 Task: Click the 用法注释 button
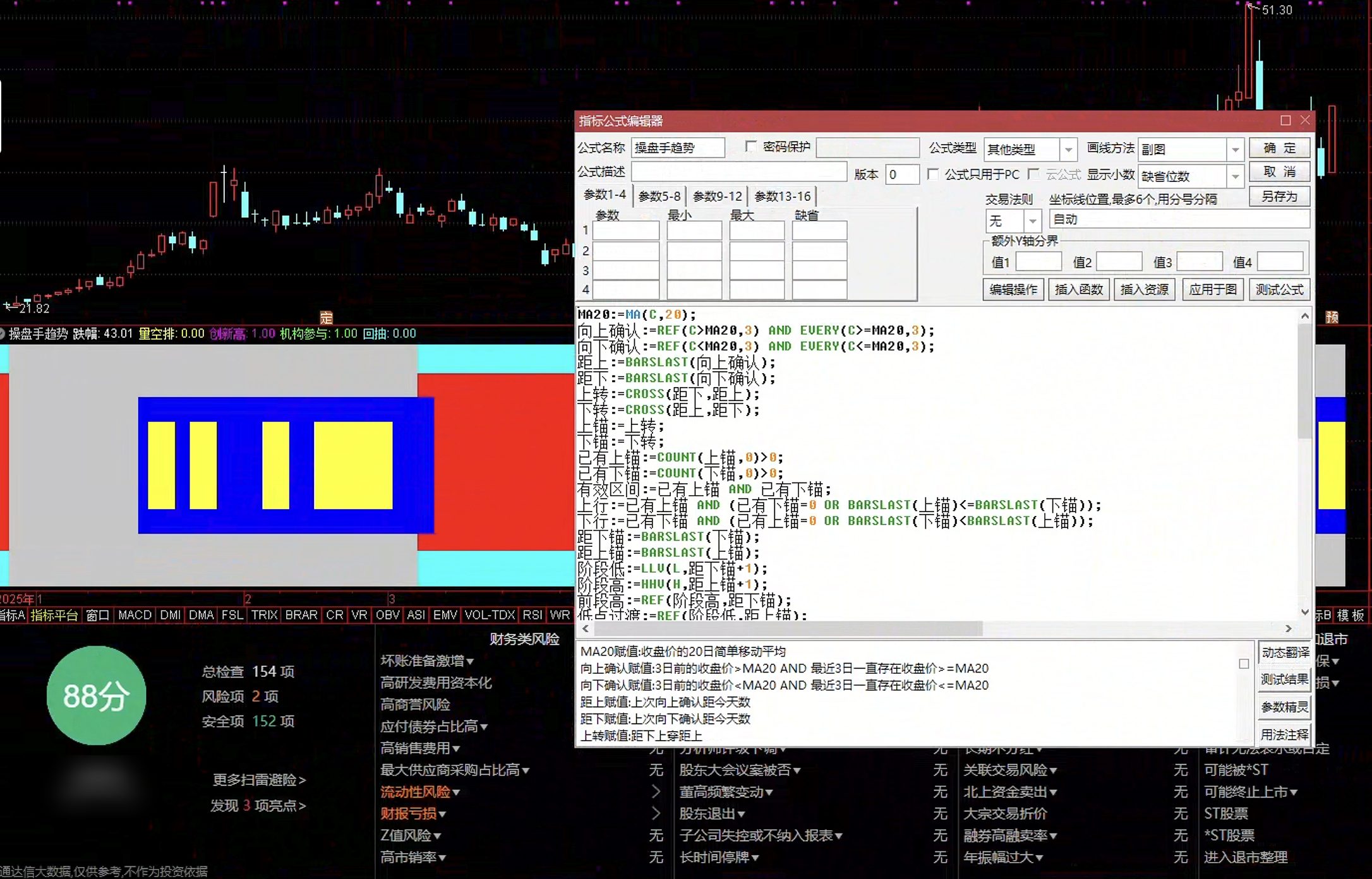(x=1285, y=734)
